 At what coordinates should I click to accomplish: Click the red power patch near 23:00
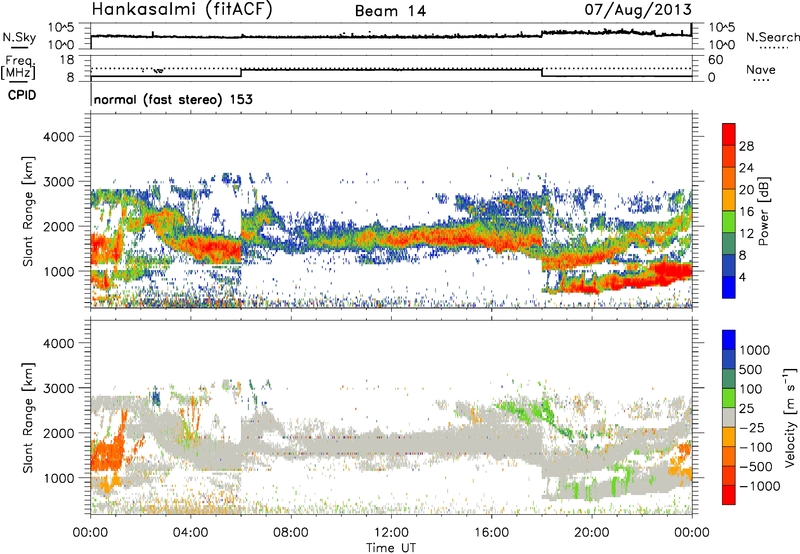tap(668, 271)
